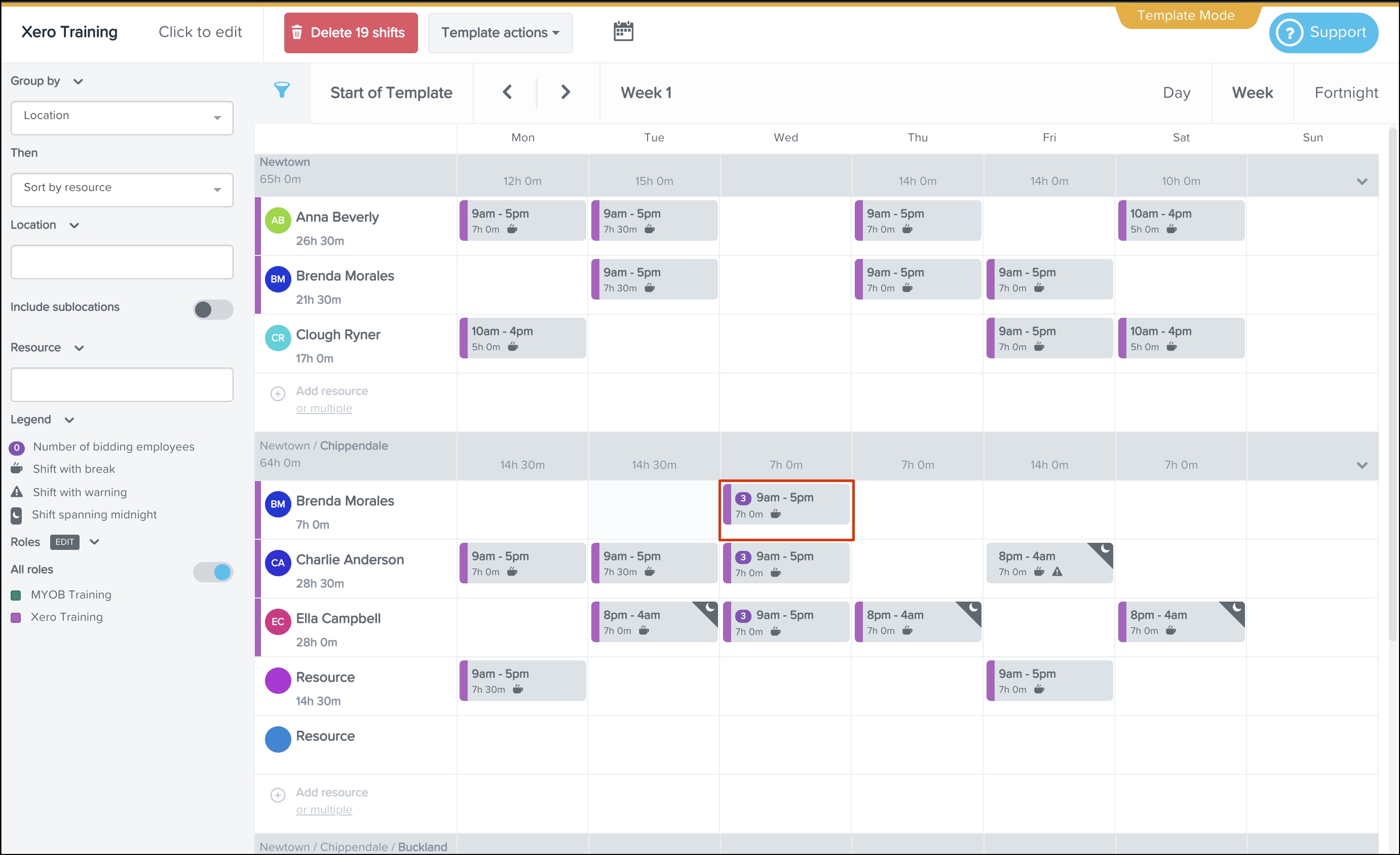
Task: Click Support question mark icon
Action: (1289, 32)
